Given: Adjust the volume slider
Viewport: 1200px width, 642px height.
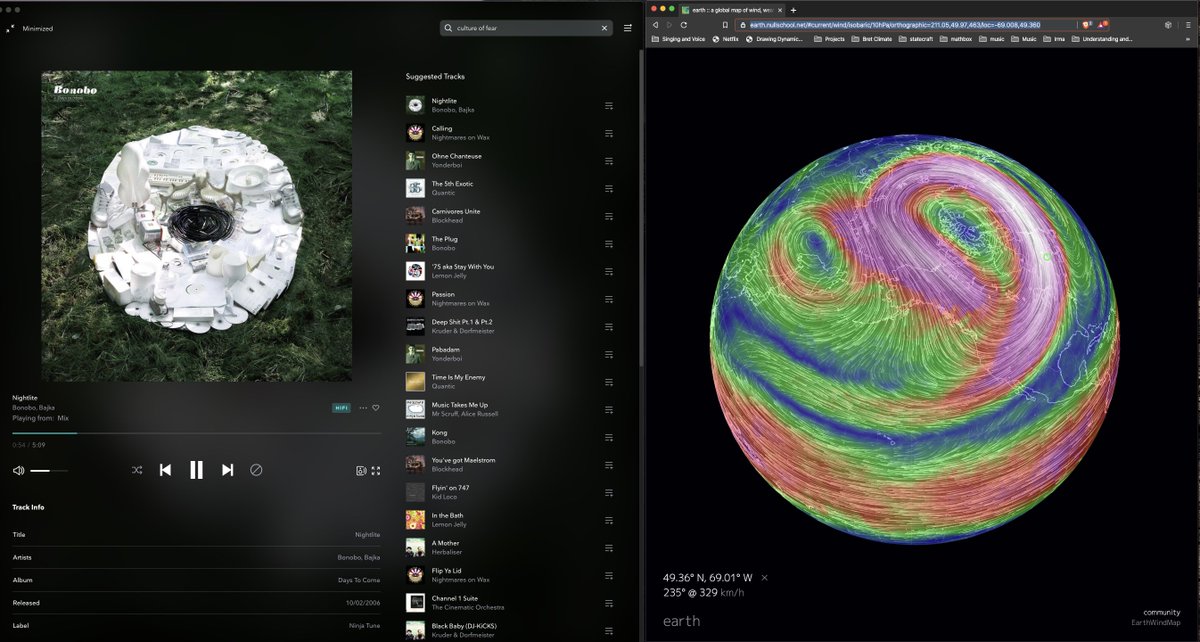Looking at the screenshot, I should pos(49,470).
